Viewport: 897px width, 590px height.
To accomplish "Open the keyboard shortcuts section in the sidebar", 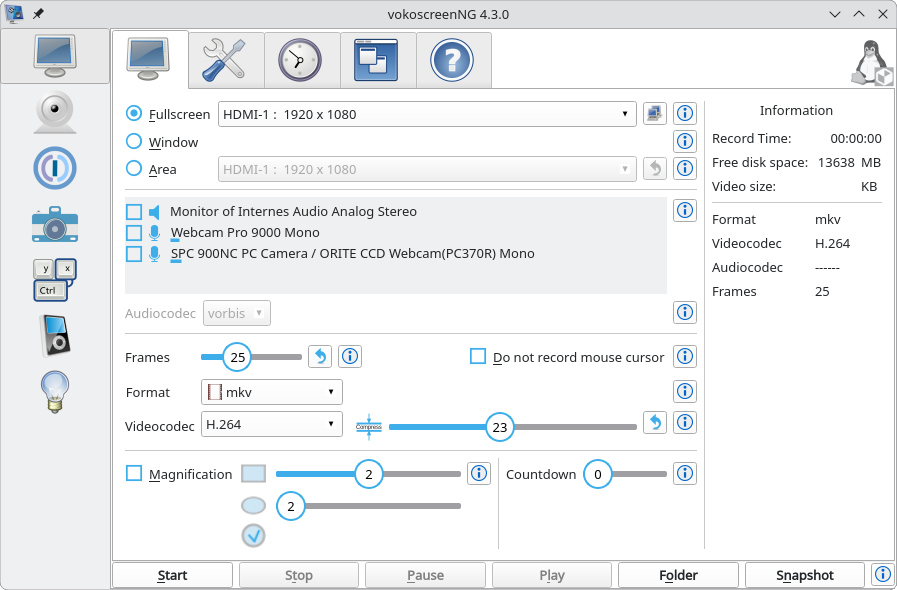I will pos(55,280).
